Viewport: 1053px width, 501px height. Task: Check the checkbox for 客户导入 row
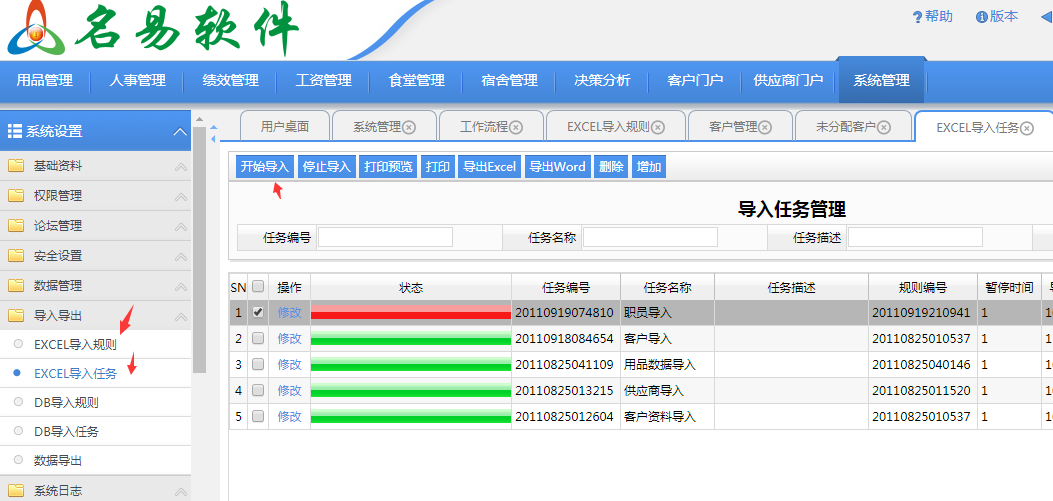(x=258, y=339)
